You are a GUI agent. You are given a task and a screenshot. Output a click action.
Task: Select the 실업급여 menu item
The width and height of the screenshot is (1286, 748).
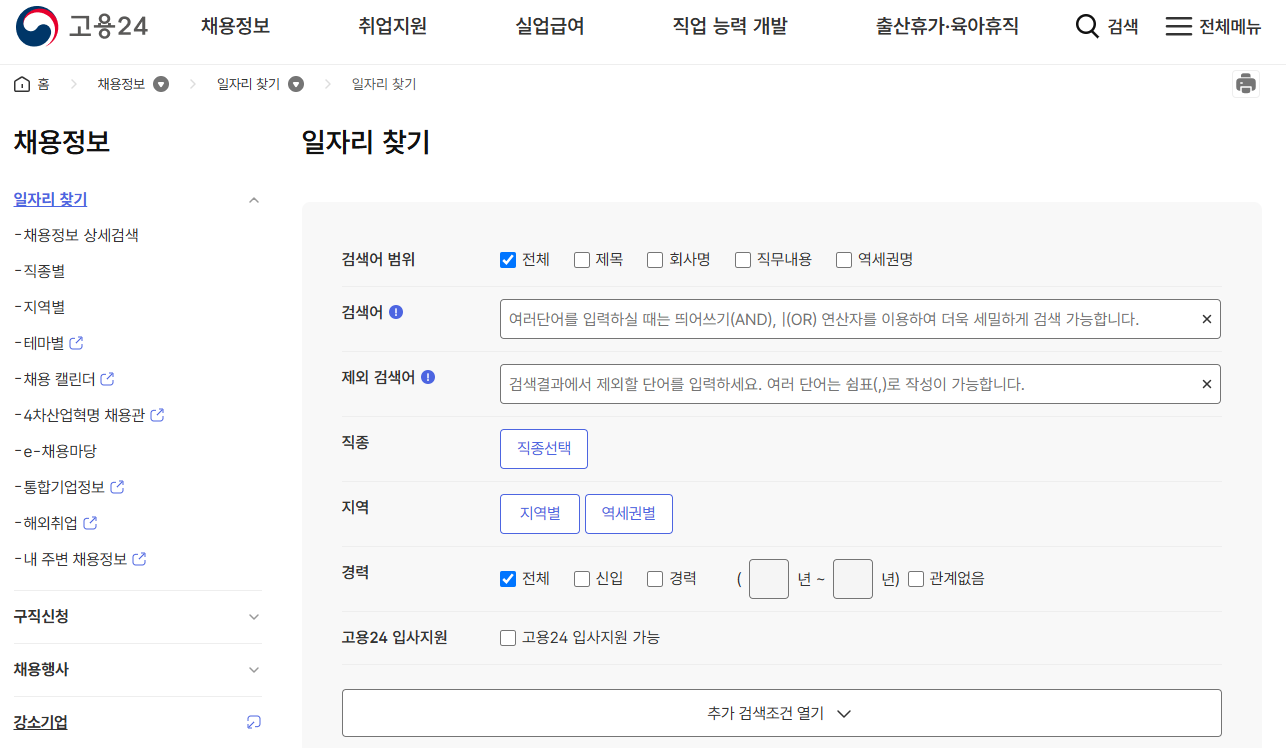[x=549, y=27]
